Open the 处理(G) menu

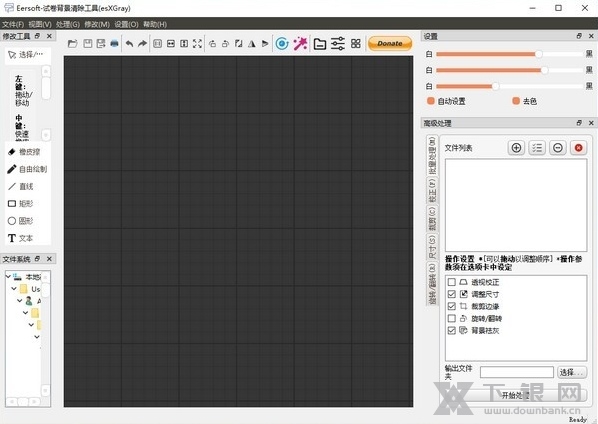[68, 24]
